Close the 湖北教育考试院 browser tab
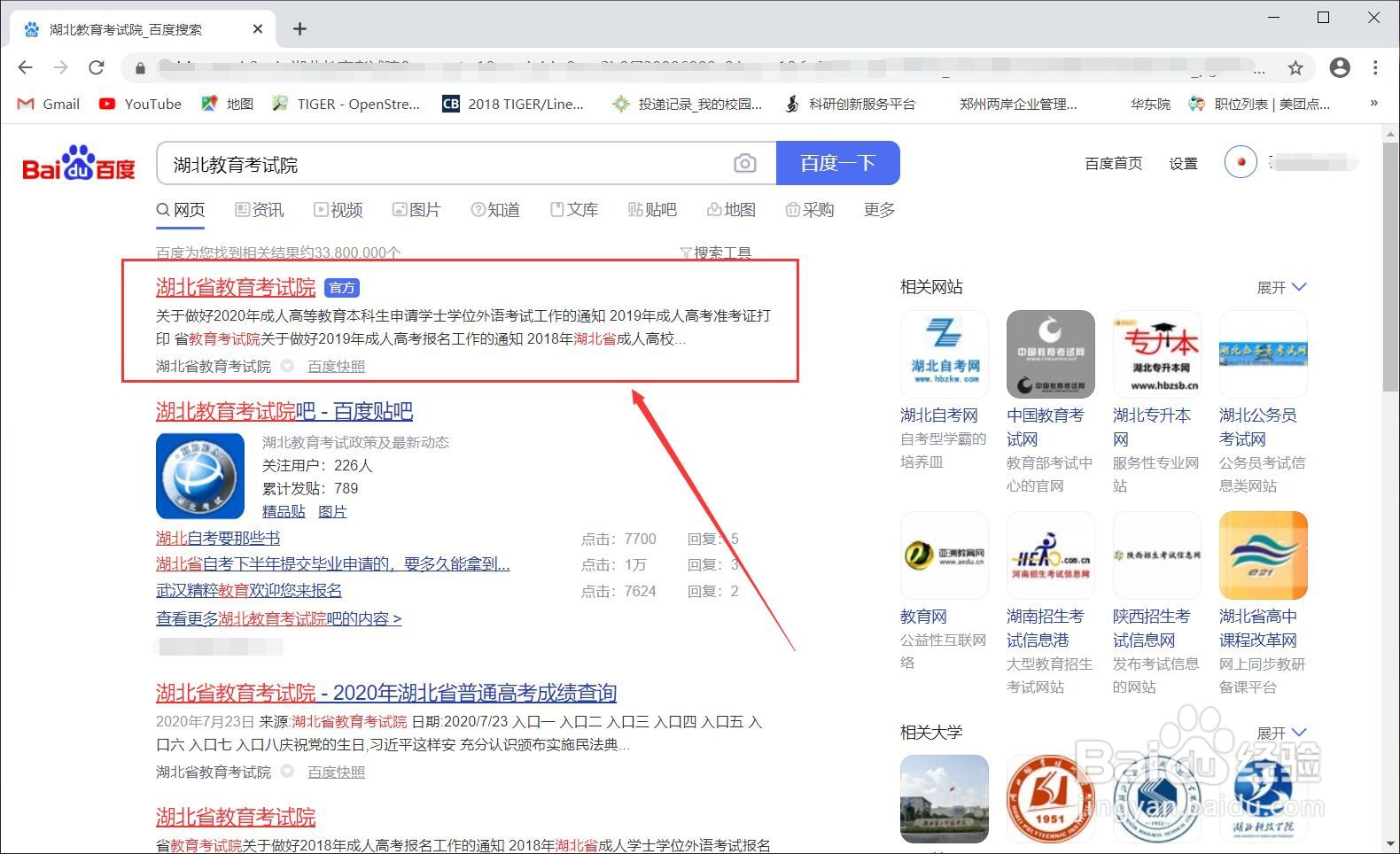1400x854 pixels. [x=258, y=29]
